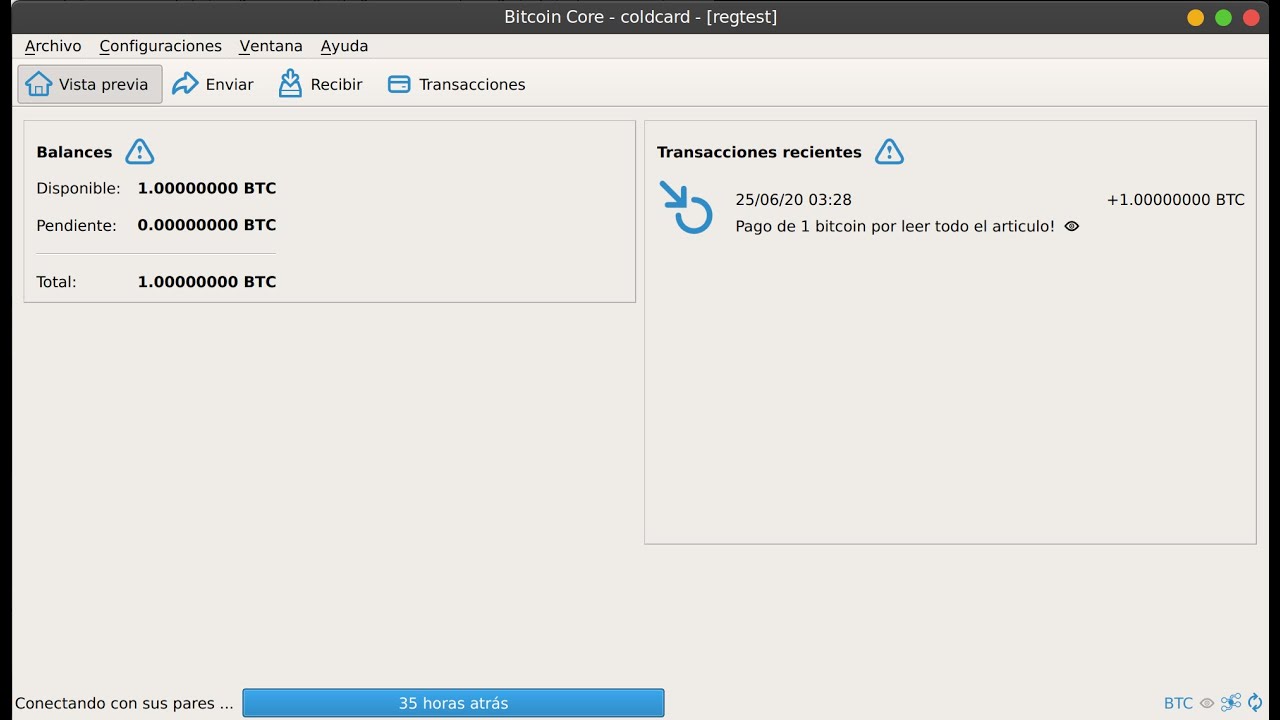Click the Total balance value 1.00000000 BTC
The width and height of the screenshot is (1280, 720).
(x=207, y=282)
